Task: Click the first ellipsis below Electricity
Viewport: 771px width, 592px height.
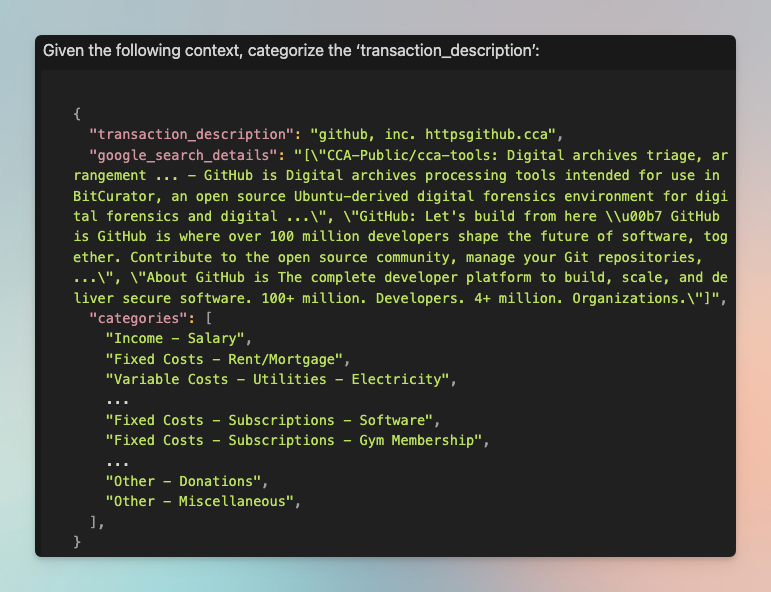Action: (x=118, y=402)
